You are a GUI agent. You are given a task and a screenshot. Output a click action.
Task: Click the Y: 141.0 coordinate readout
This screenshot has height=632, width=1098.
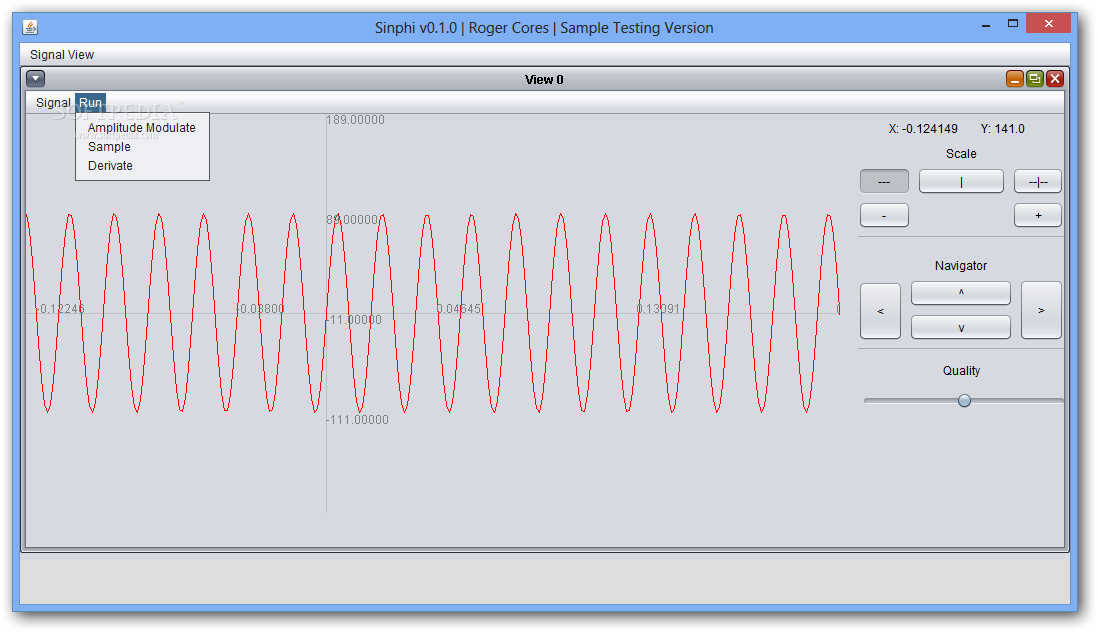pos(1002,129)
